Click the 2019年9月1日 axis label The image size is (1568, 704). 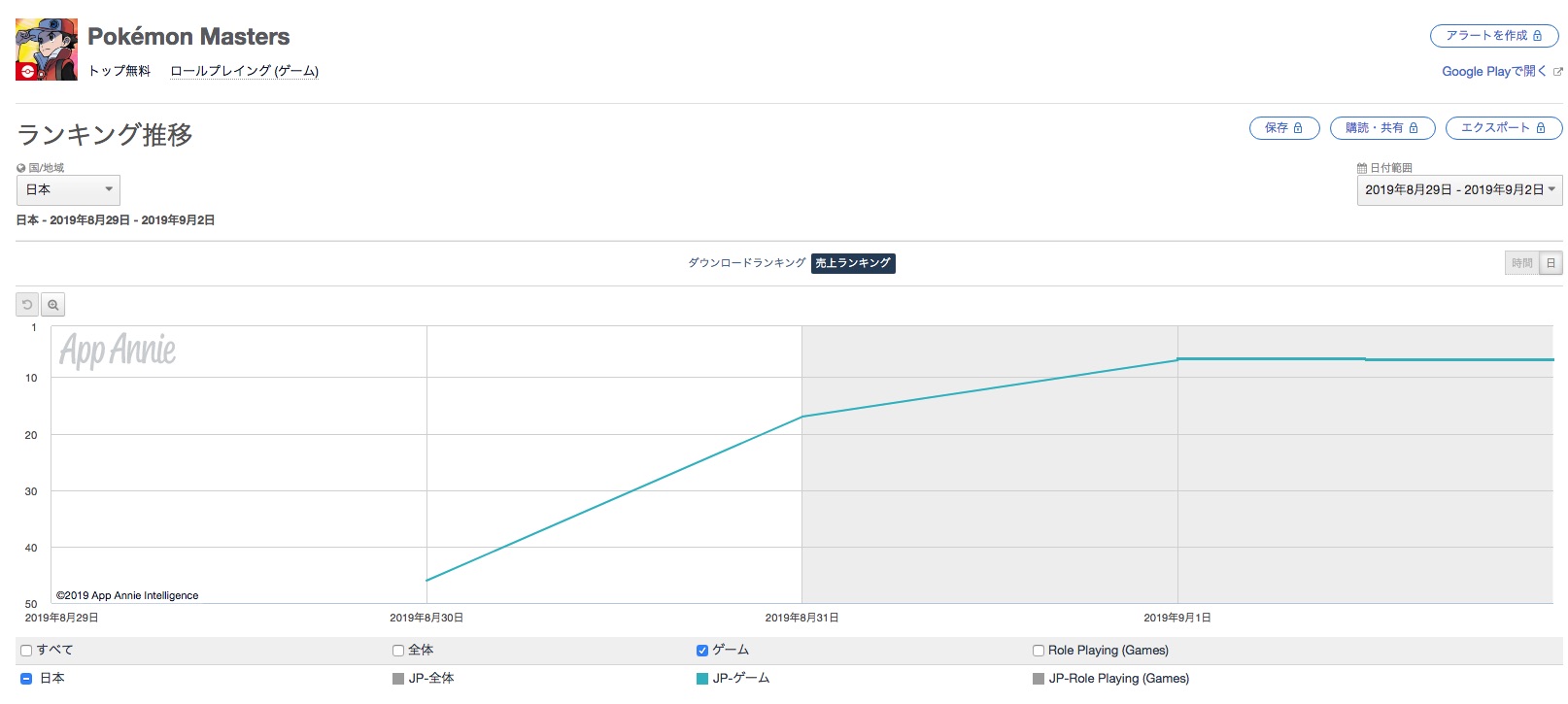(1177, 618)
